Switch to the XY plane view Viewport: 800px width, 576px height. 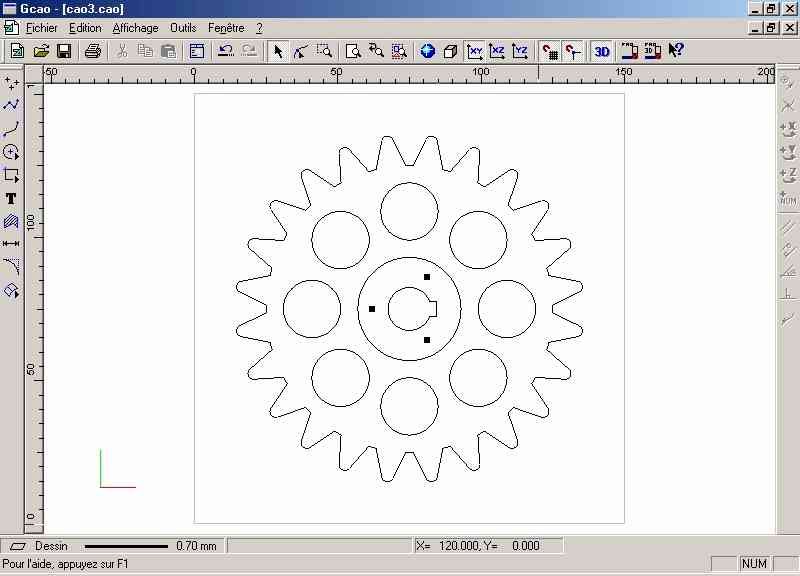point(474,51)
